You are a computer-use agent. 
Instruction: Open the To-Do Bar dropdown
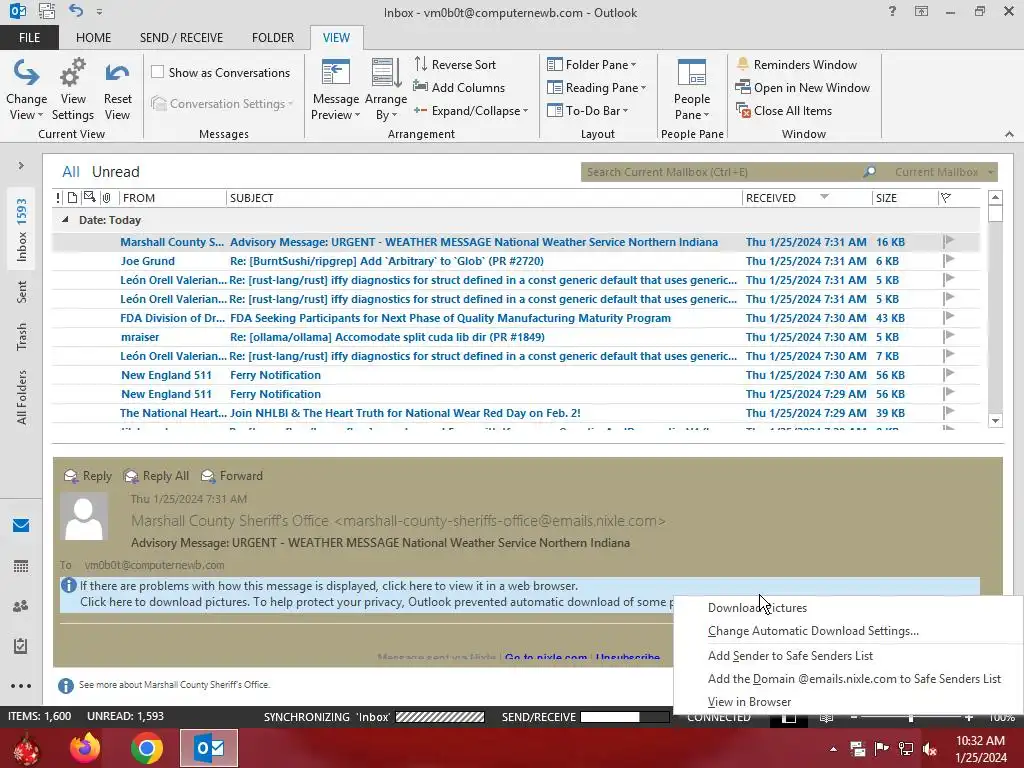pos(588,110)
